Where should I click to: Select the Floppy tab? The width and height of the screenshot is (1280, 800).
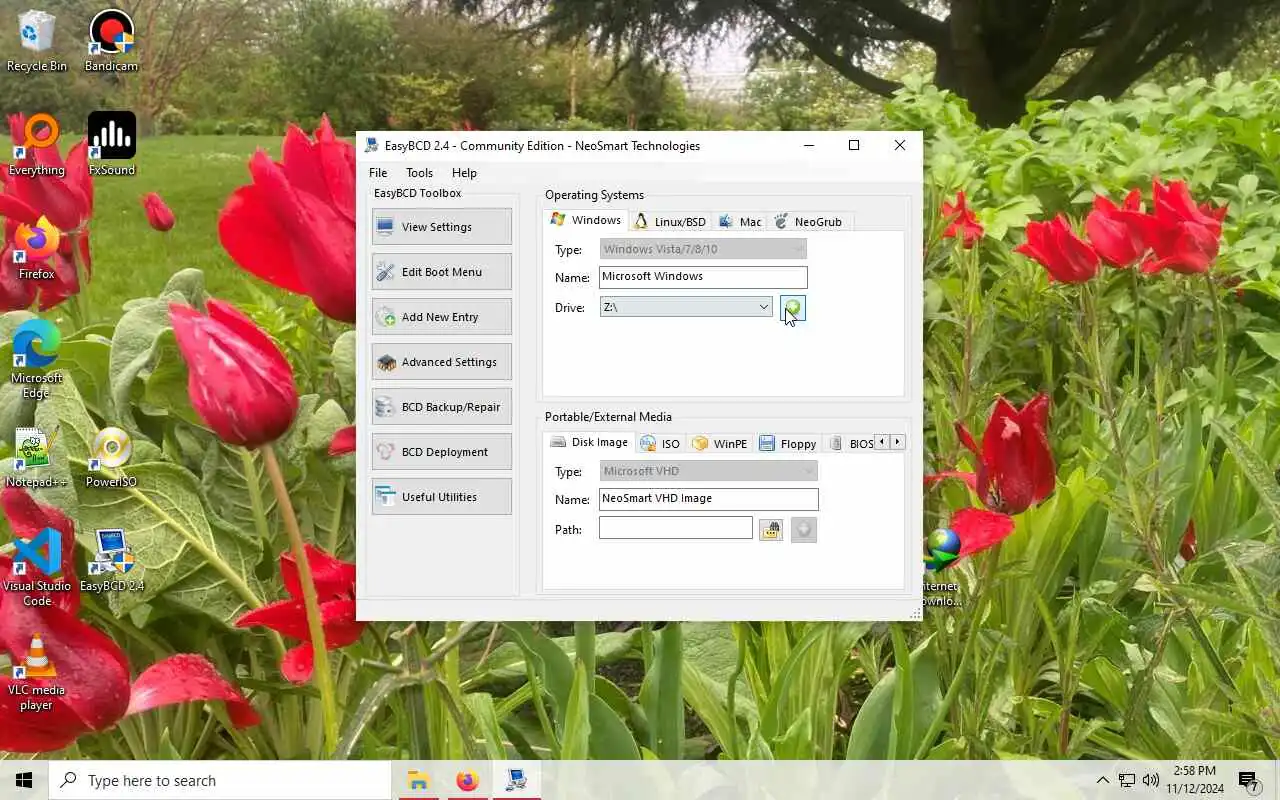pos(788,444)
